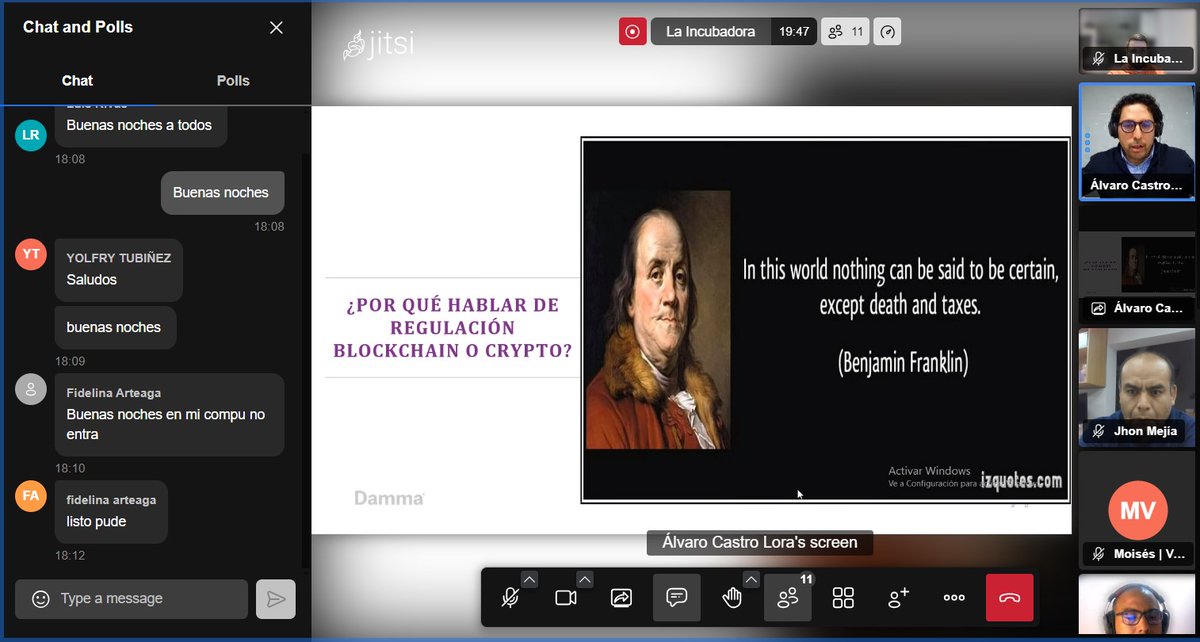Click muted mic icon on La Incubadora tile
1200x642 pixels.
tap(1098, 59)
